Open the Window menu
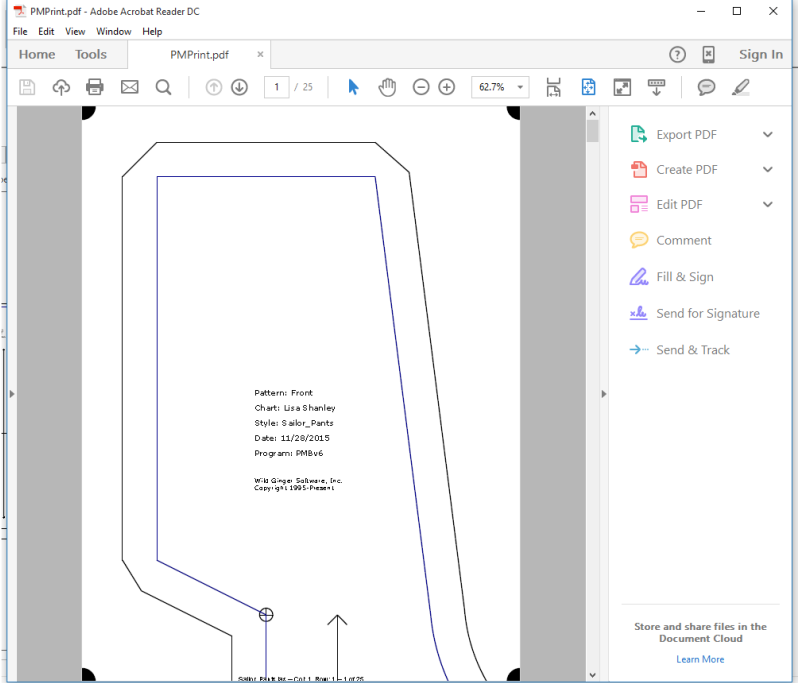The height and width of the screenshot is (683, 800). 113,31
